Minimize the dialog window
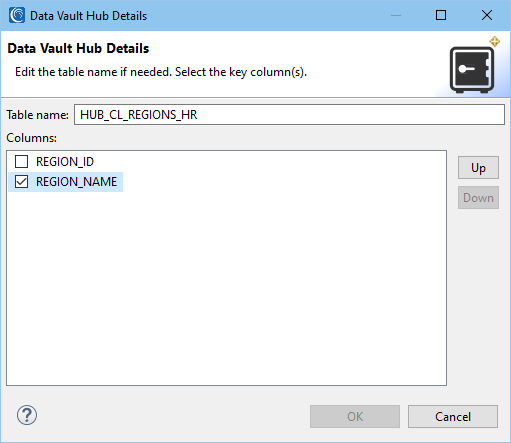This screenshot has width=511, height=443. pyautogui.click(x=396, y=15)
